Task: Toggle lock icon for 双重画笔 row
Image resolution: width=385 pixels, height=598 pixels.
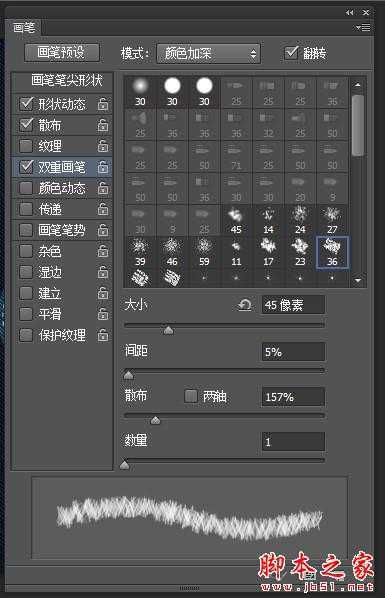Action: (103, 167)
